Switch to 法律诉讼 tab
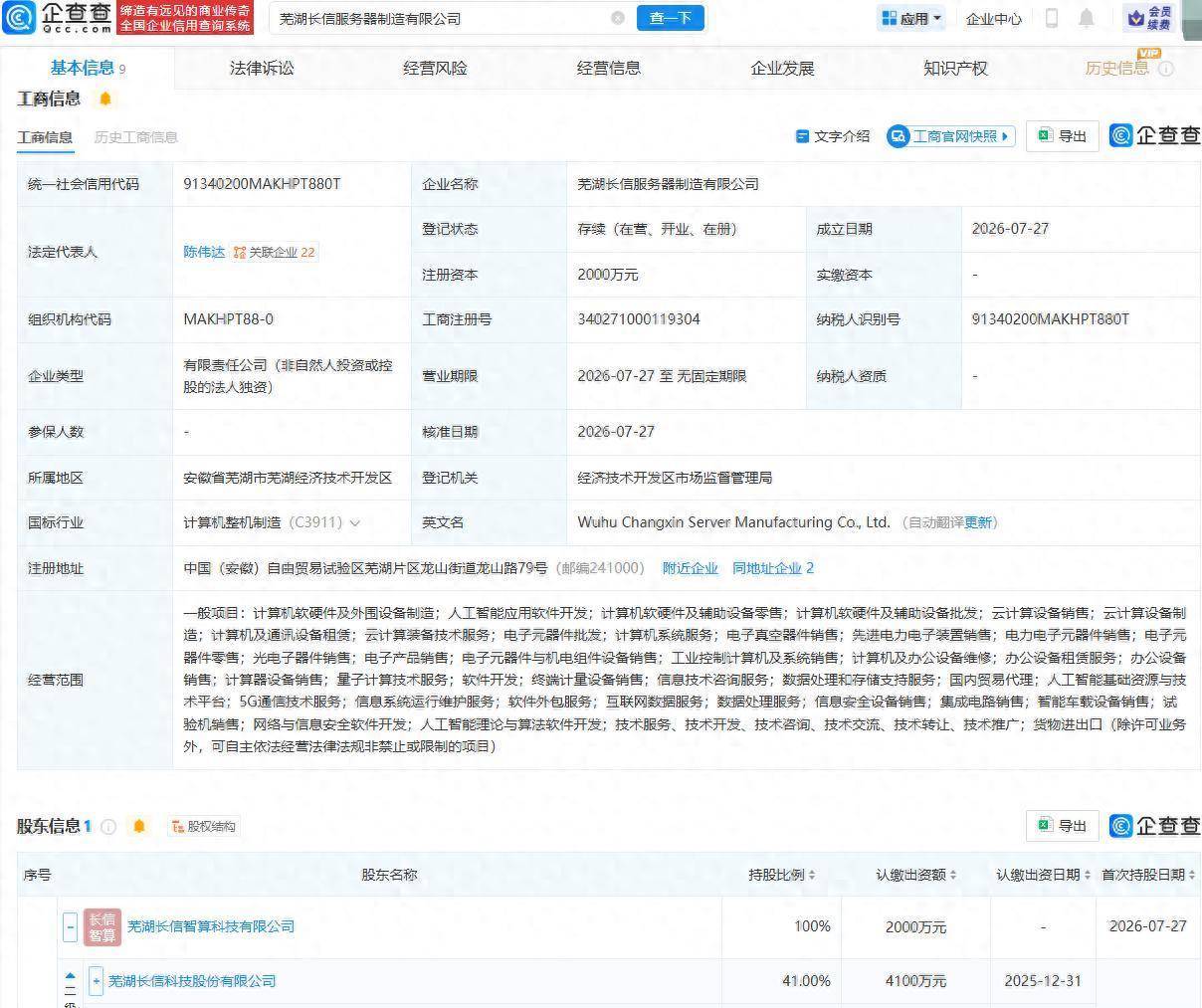 262,68
